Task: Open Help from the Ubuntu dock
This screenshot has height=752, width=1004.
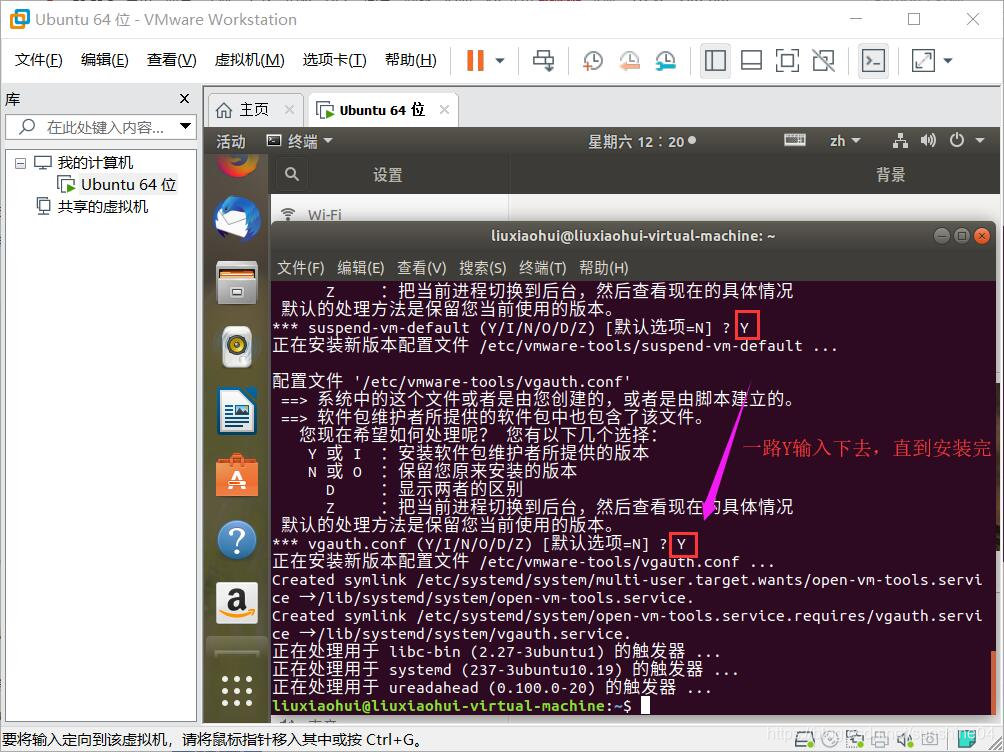Action: [x=237, y=540]
